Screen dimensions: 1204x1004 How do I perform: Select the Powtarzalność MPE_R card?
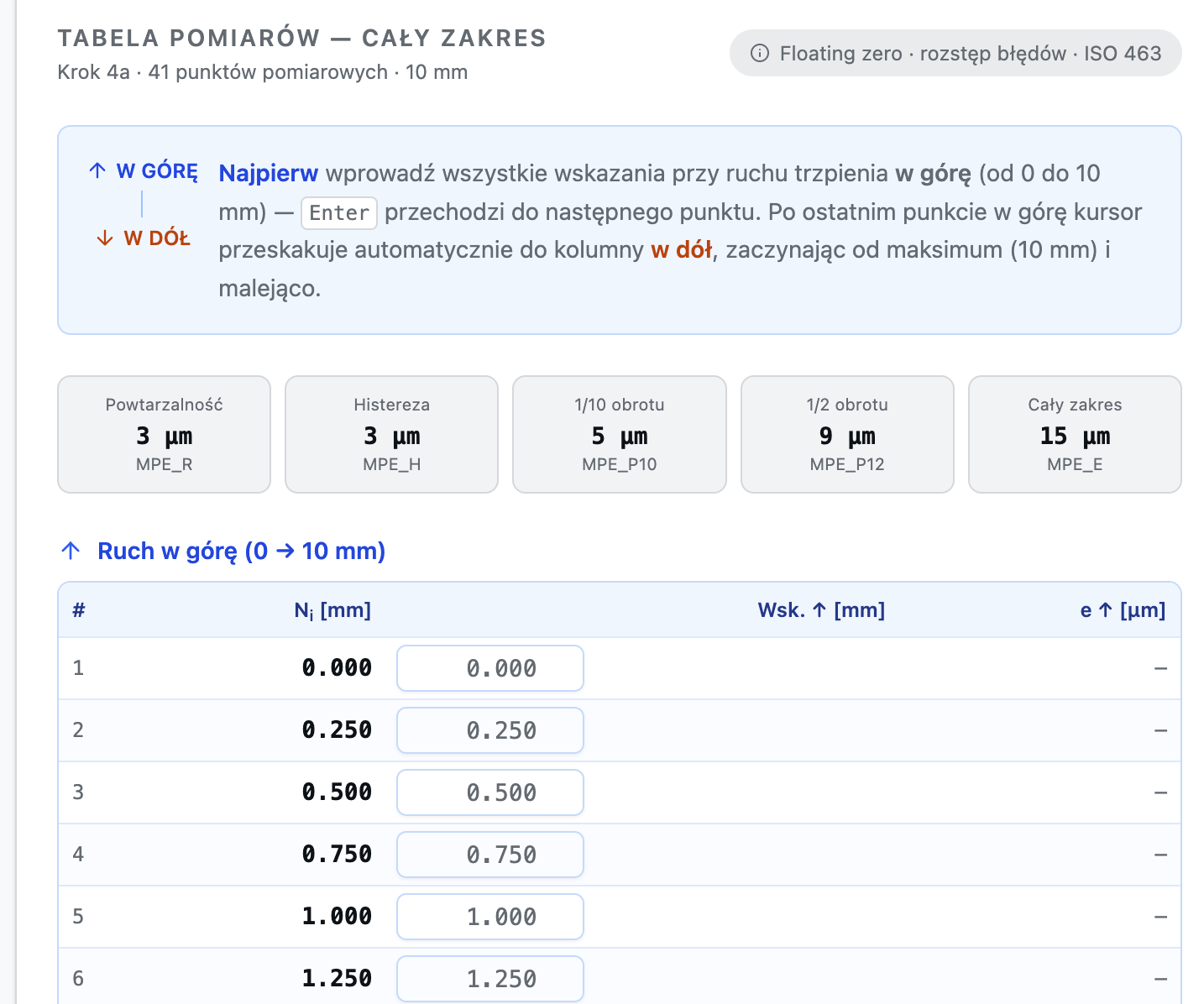(165, 434)
